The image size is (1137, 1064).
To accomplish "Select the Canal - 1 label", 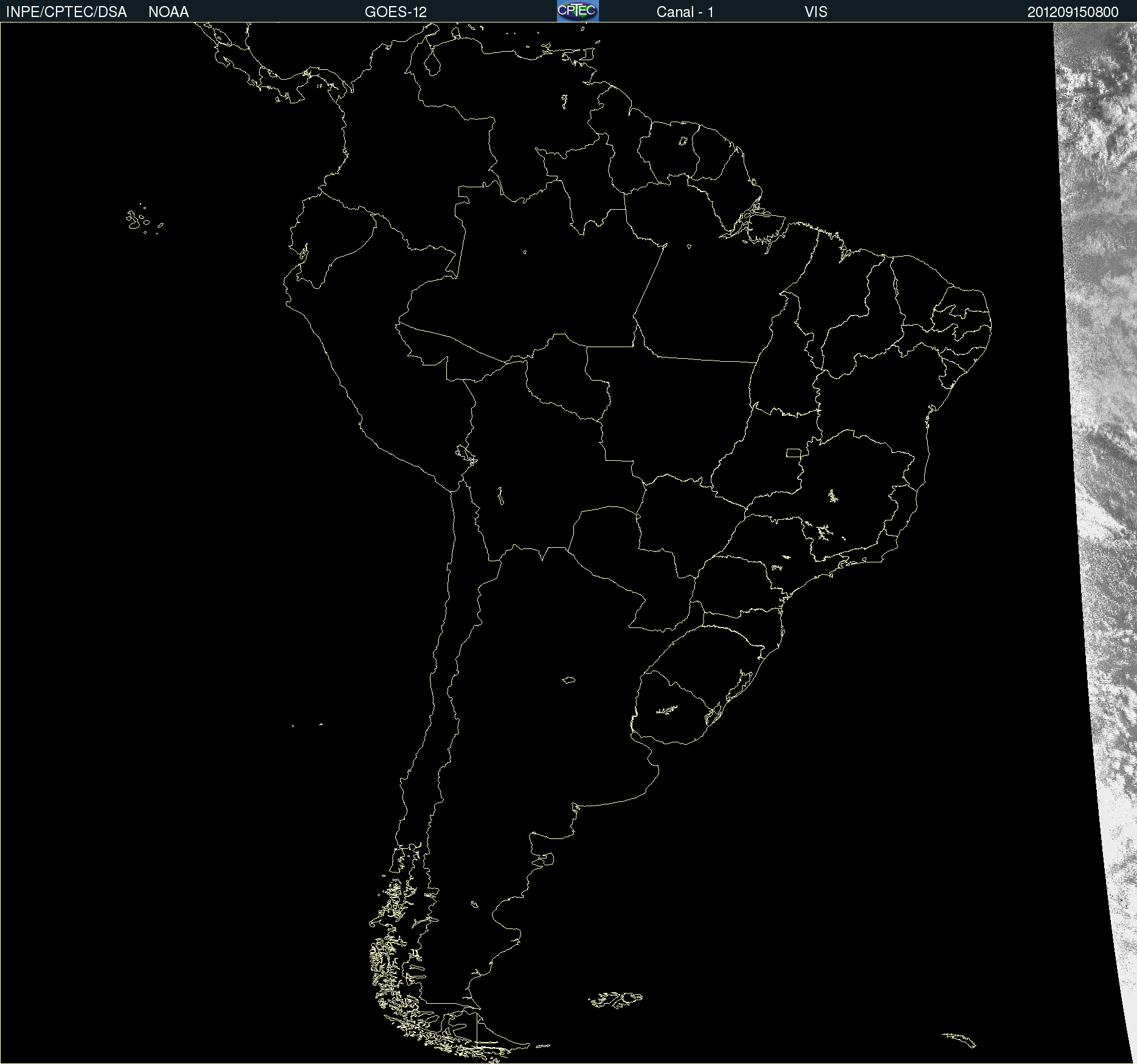I will click(685, 12).
